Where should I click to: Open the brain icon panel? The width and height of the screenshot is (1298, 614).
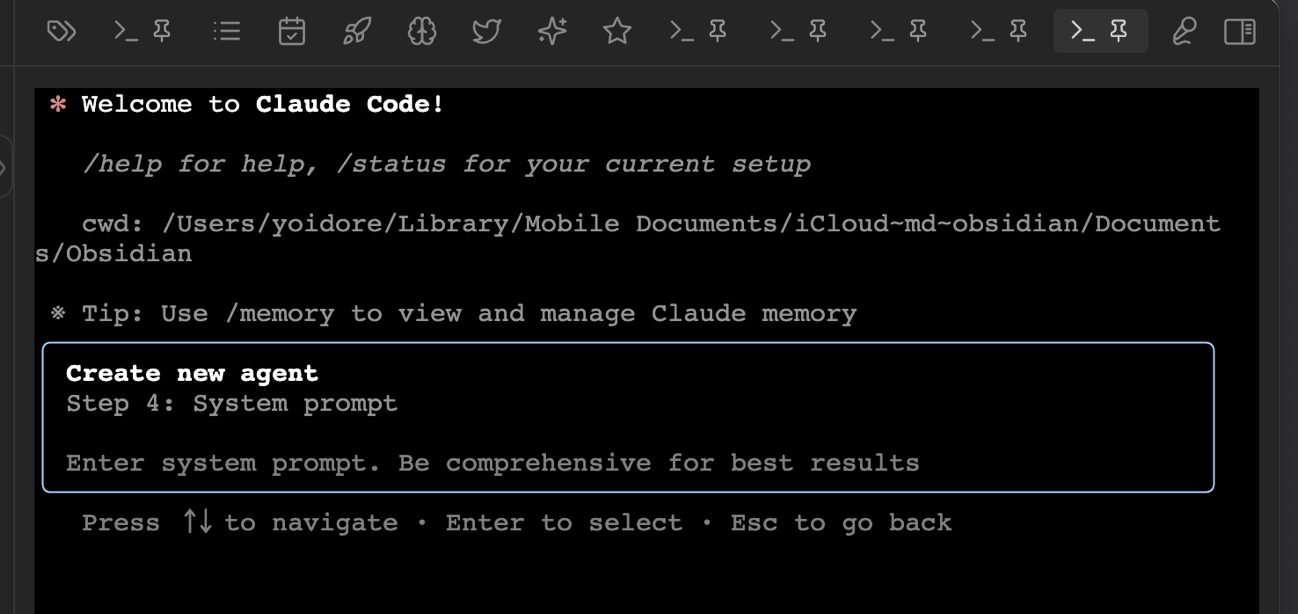[x=422, y=32]
